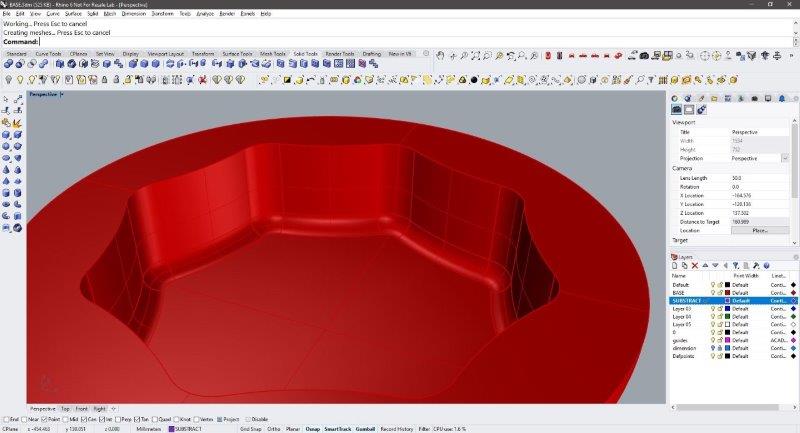Open the Surface menu
The width and height of the screenshot is (800, 433).
pyautogui.click(x=73, y=14)
